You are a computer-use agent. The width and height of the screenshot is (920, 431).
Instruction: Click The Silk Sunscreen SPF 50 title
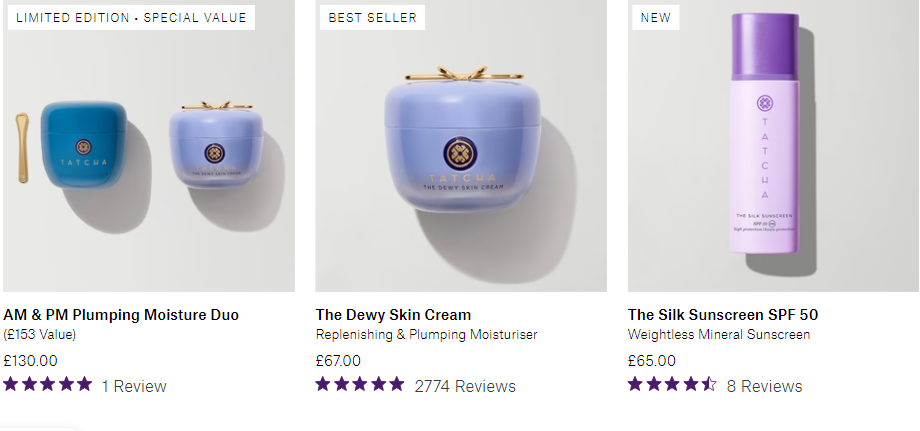723,315
